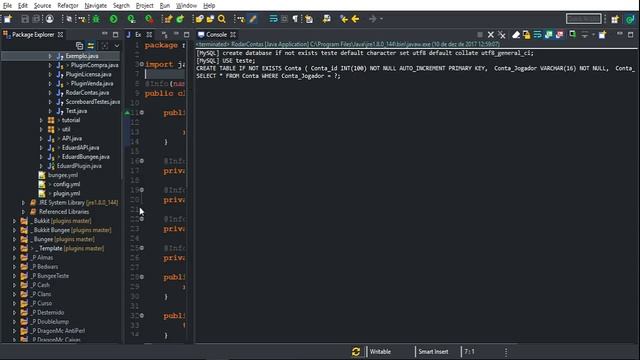640x360 pixels.
Task: Open the Window menu
Action: (186, 6)
